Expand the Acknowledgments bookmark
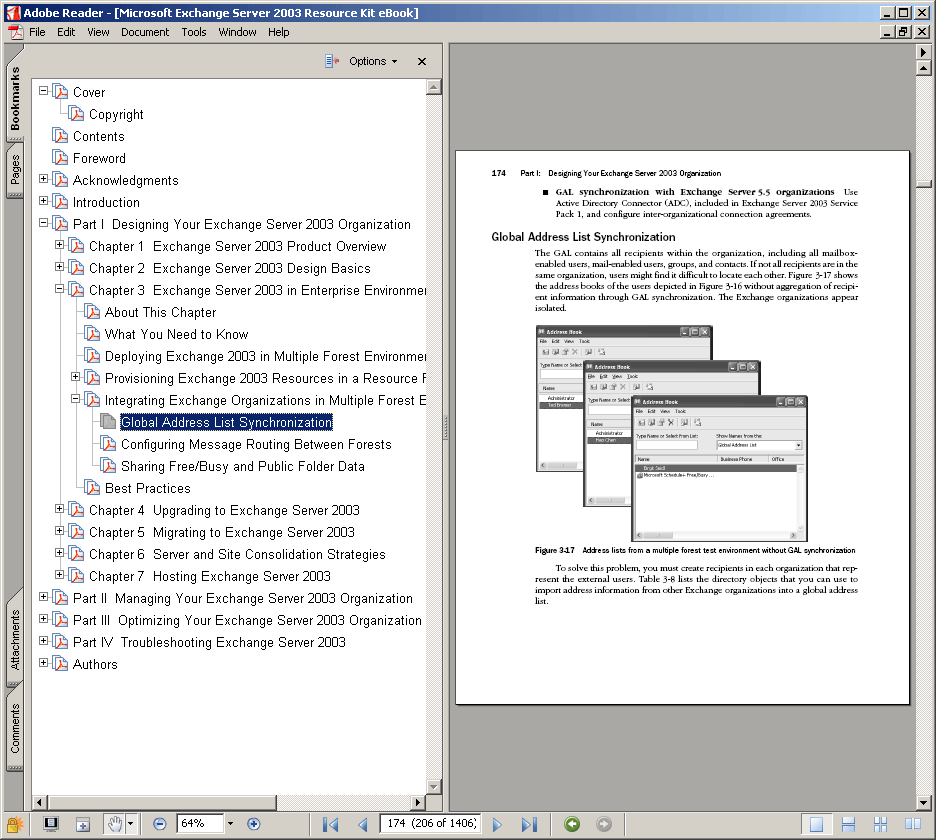Screen dimensions: 936x840 tap(44, 179)
